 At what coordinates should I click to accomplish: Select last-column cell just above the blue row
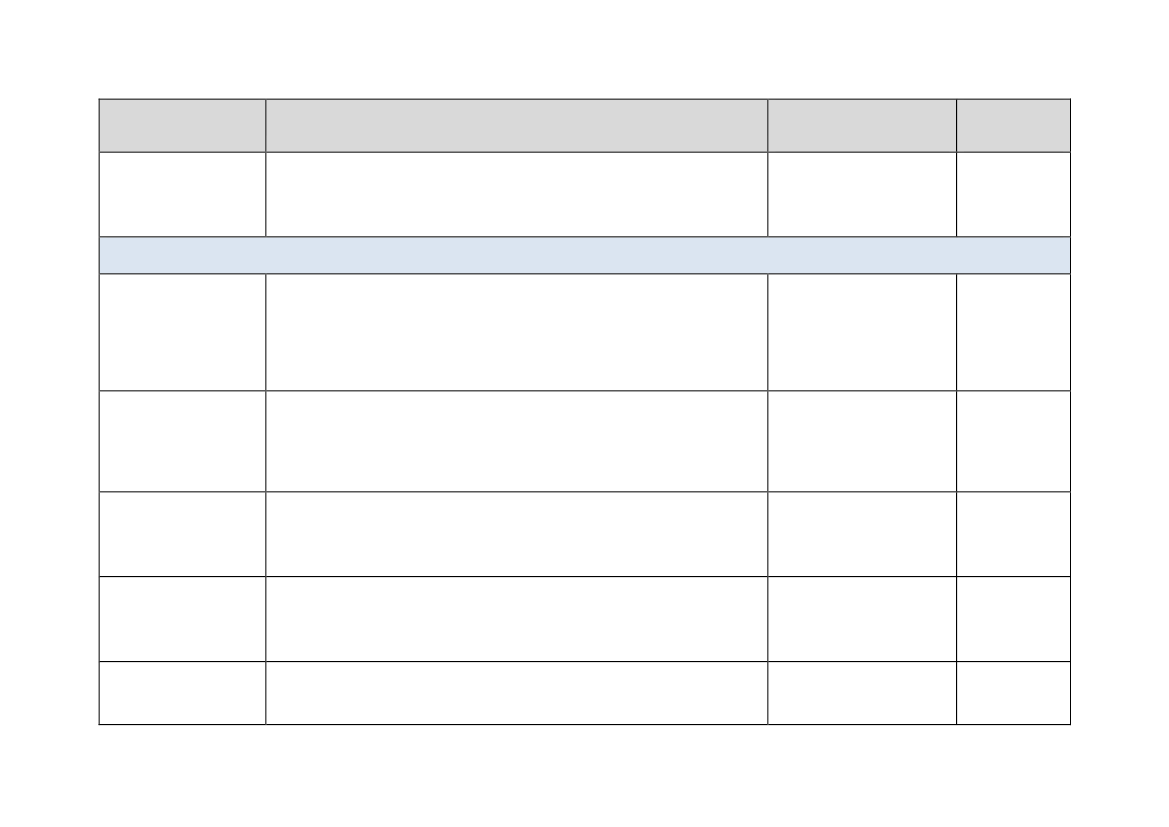click(1013, 195)
